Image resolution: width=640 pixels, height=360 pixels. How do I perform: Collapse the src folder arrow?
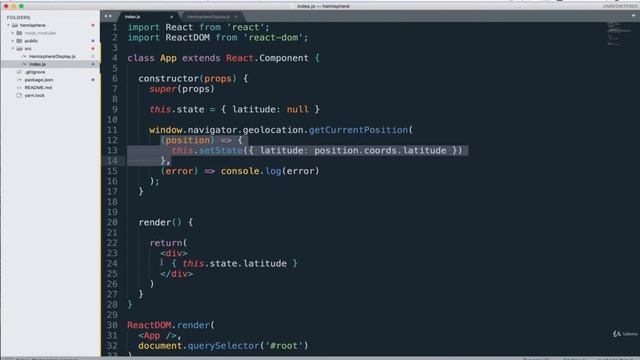pos(13,49)
